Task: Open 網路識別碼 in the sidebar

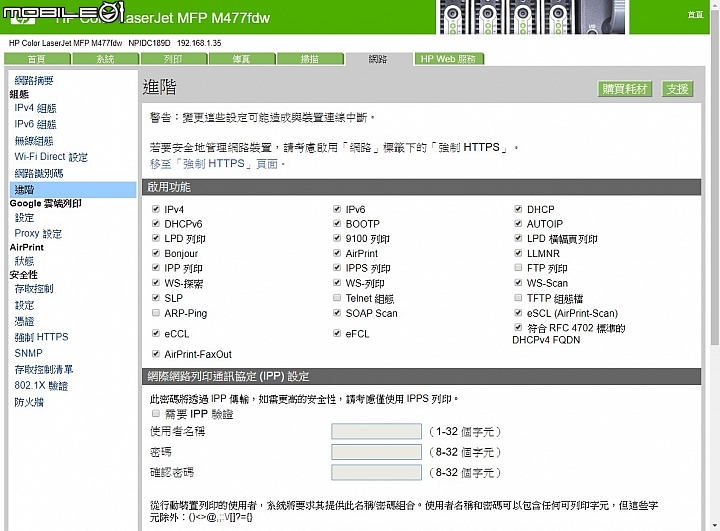Action: click(39, 173)
